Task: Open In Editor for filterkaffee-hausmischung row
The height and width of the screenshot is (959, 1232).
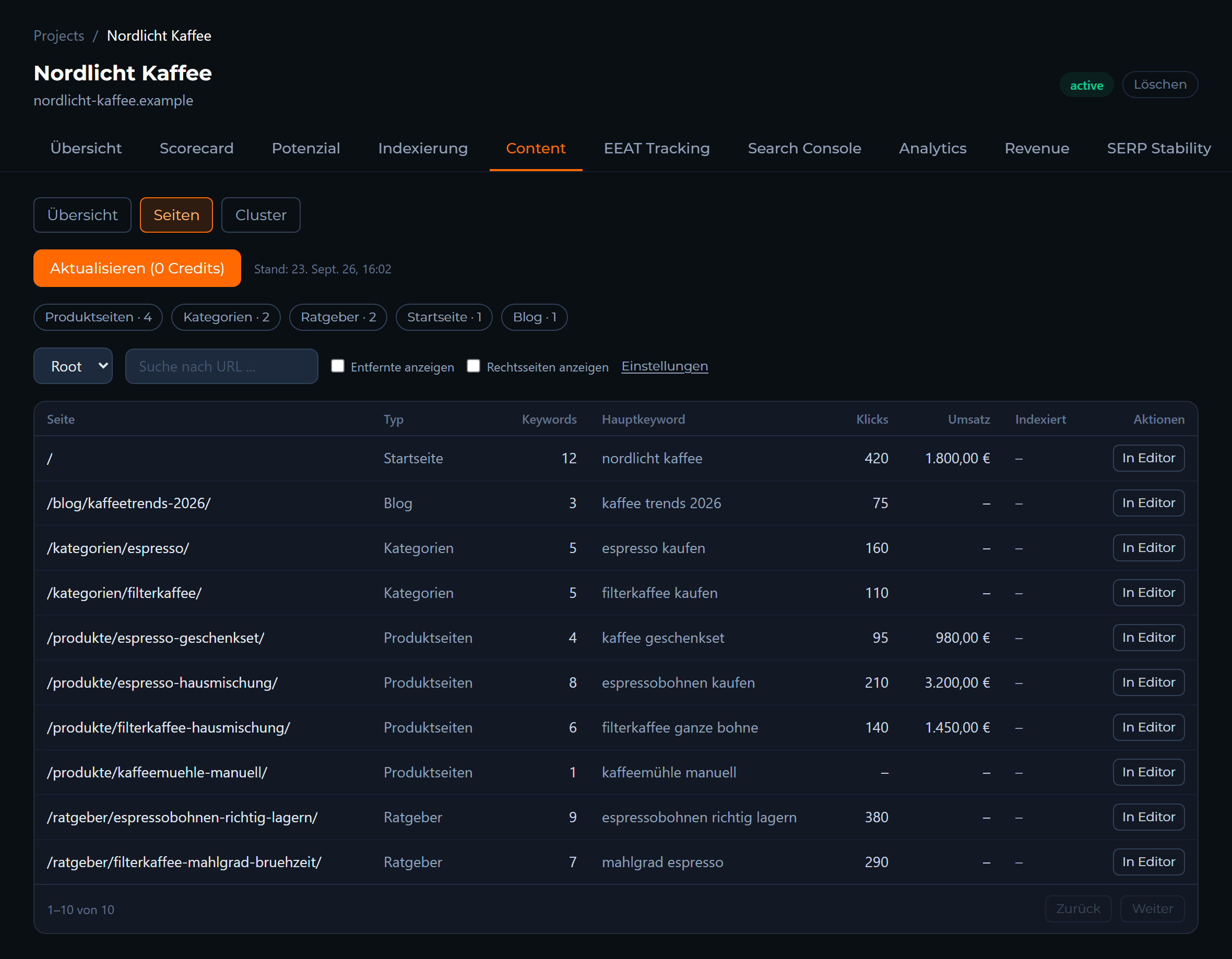Action: 1148,727
